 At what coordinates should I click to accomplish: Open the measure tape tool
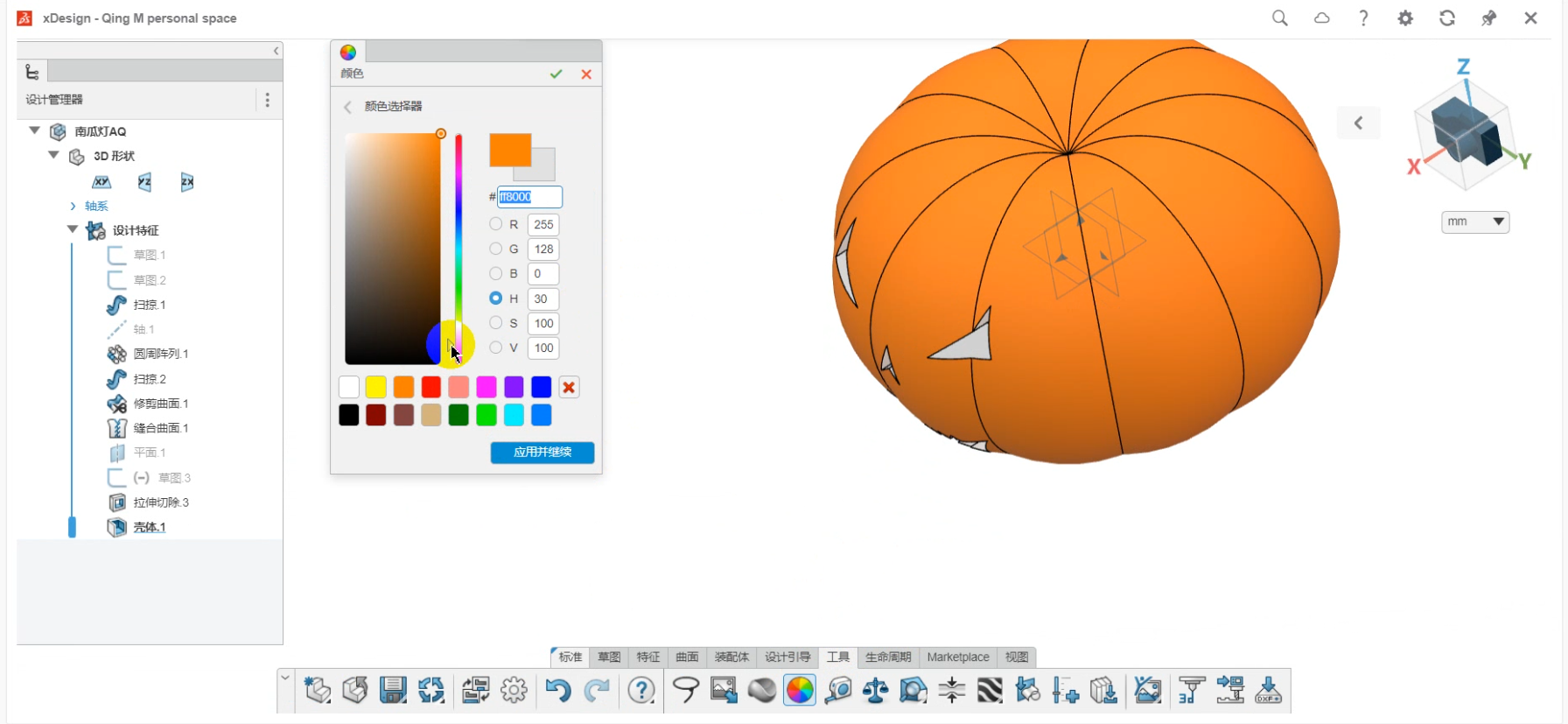pos(838,691)
